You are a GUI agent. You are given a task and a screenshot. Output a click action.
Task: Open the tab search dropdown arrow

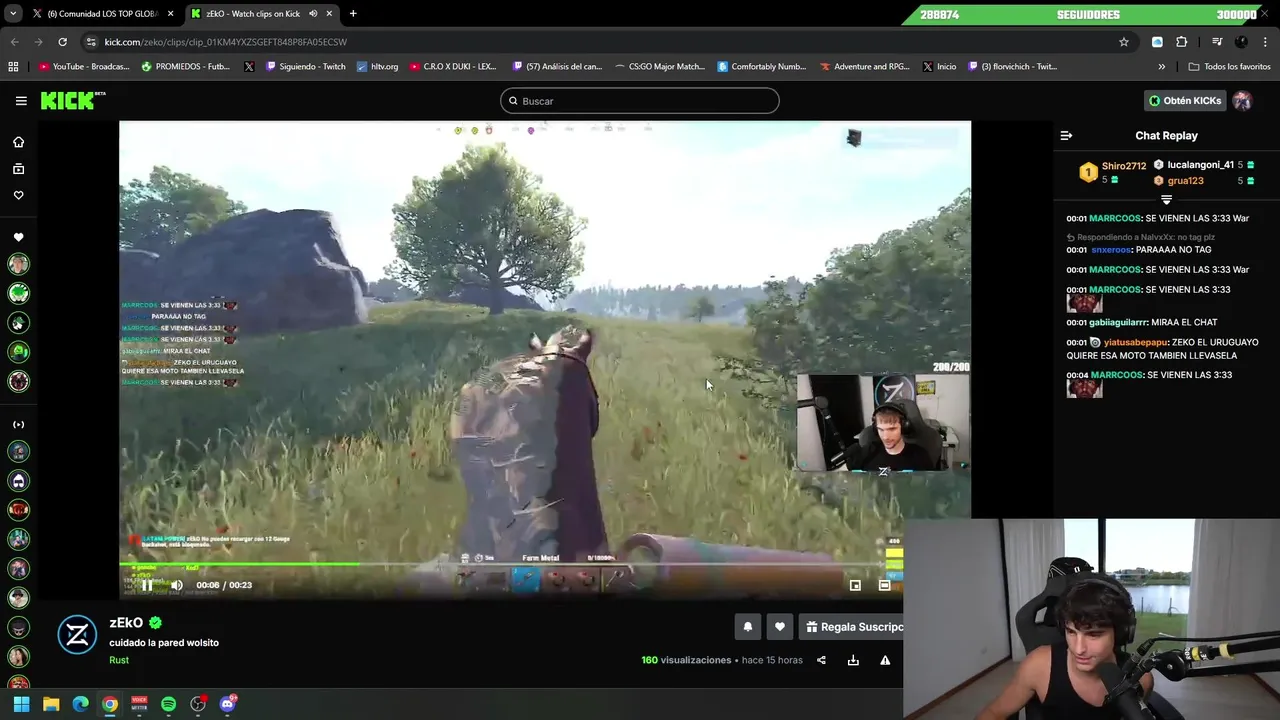13,14
